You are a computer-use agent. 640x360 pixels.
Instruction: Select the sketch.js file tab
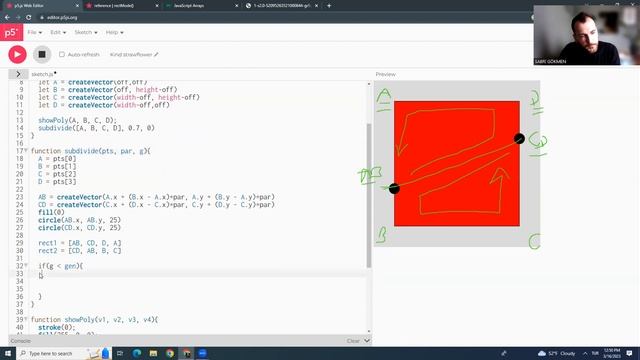click(43, 74)
